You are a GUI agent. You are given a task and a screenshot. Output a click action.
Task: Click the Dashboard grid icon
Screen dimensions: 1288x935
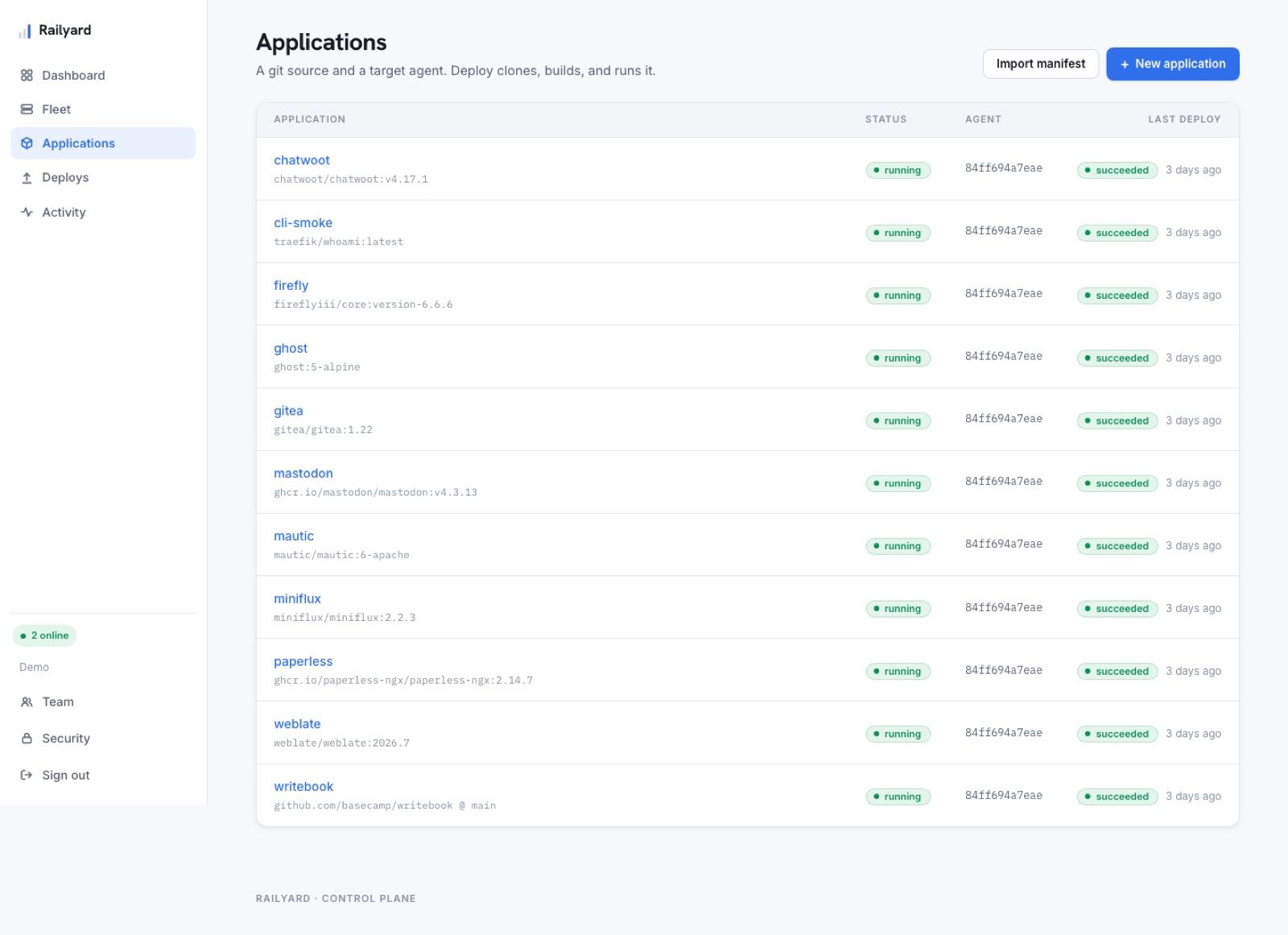(27, 75)
